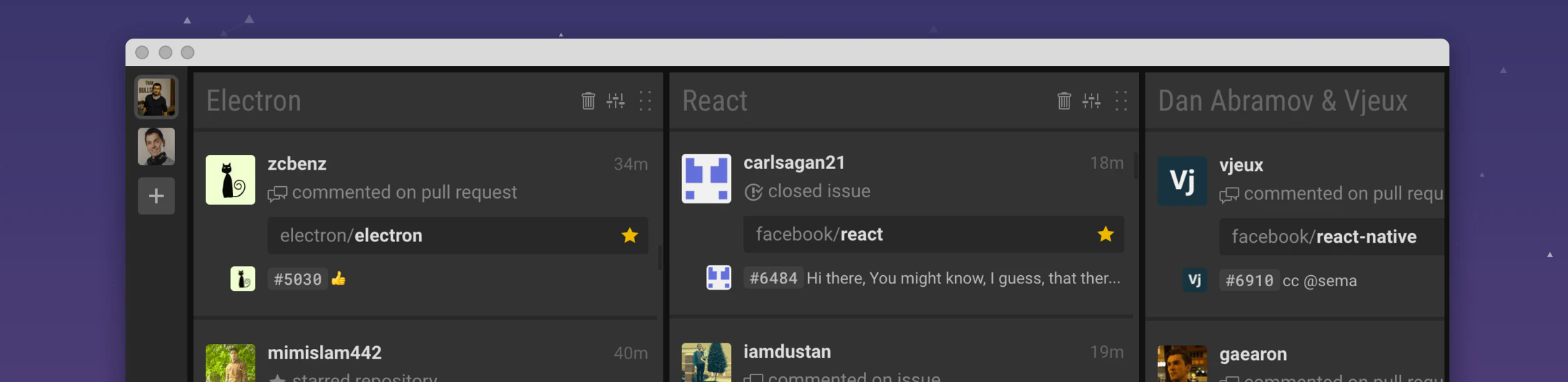Open zcbenz user profile name
This screenshot has height=382, width=1568.
297,164
